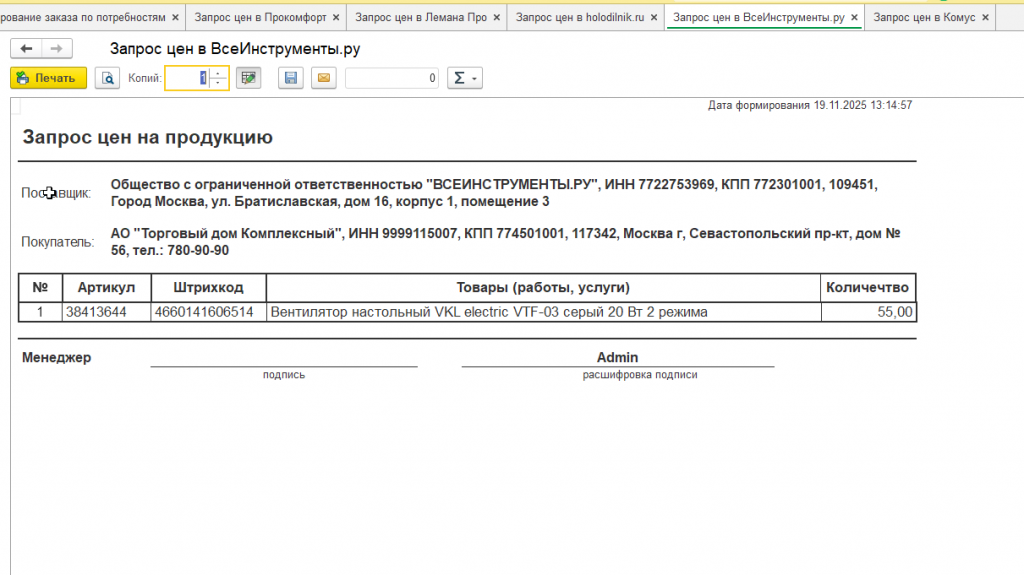Switch to Запрос цен в Прокомфорт tab

(x=260, y=18)
